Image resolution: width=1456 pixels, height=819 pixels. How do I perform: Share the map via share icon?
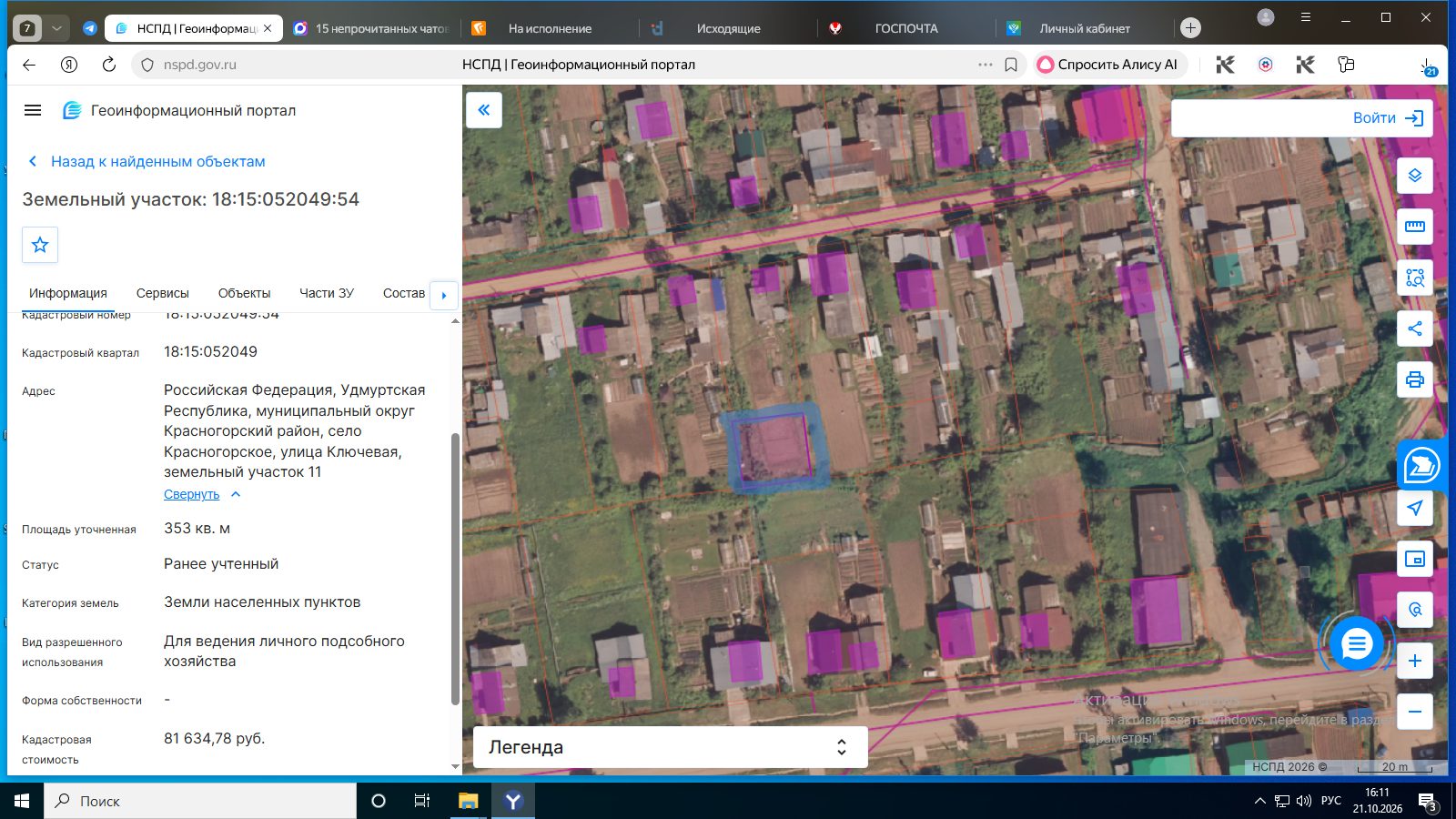pyautogui.click(x=1414, y=329)
